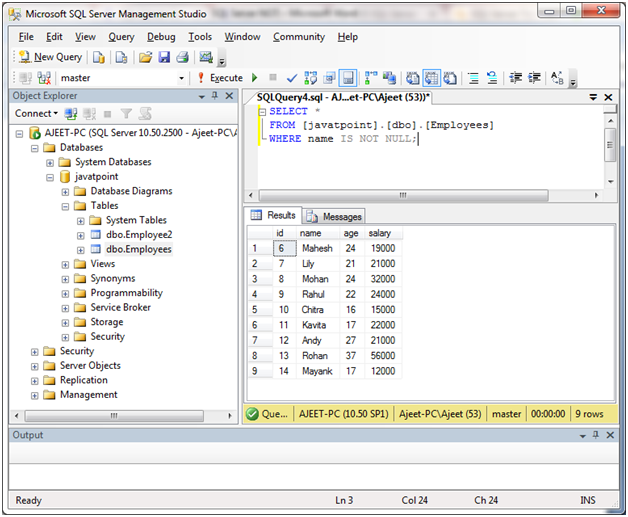
Task: Click the query editor vertical scrollbar thumb
Action: click(x=610, y=145)
